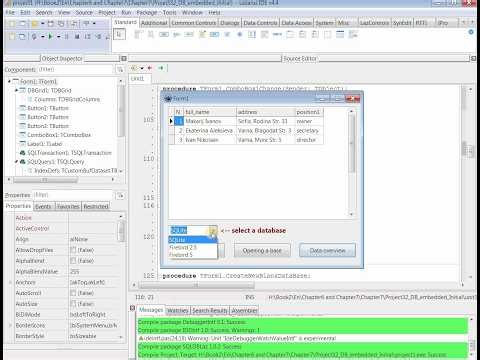Switch to the Additional palette tab

pos(154,23)
